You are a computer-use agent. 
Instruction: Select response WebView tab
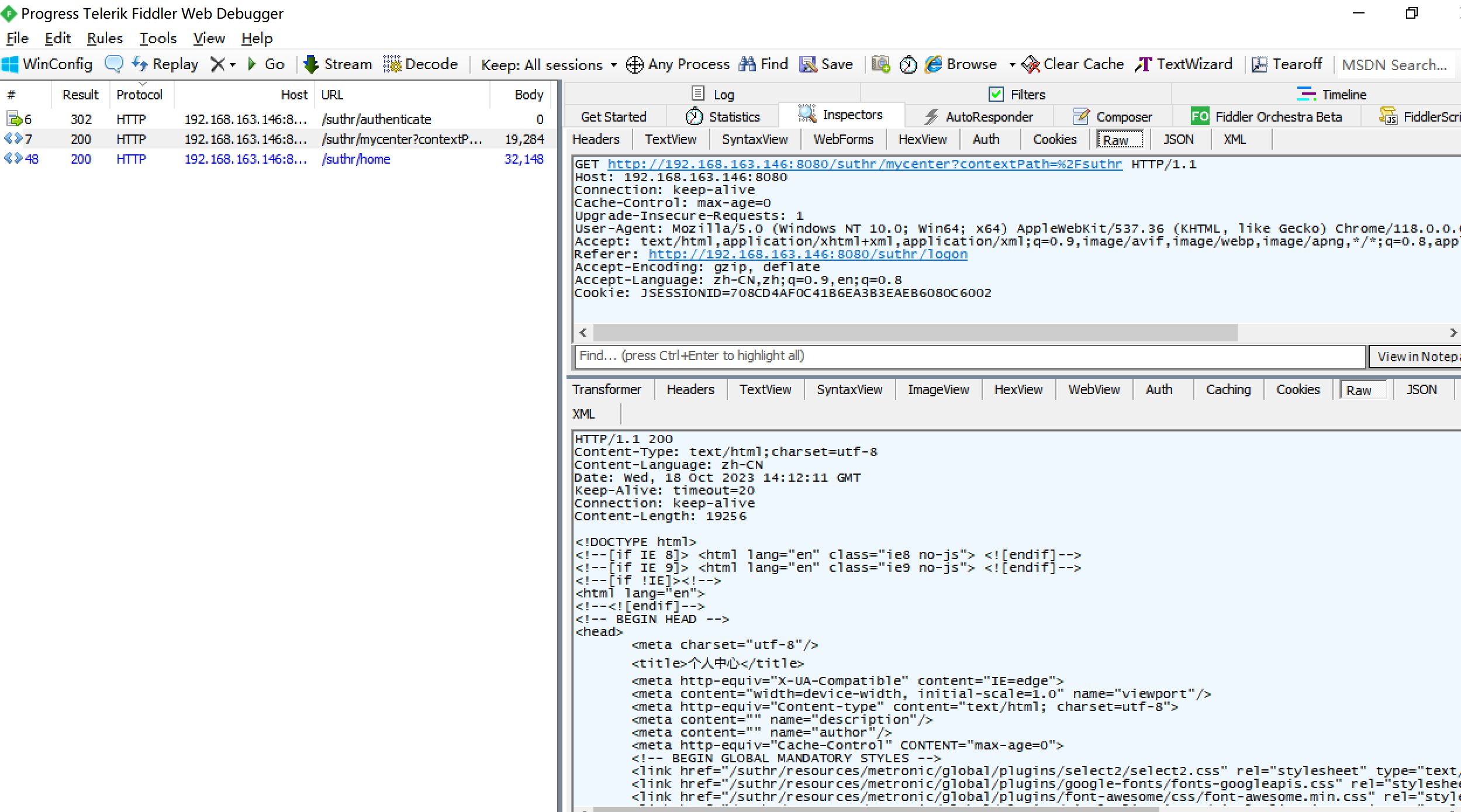pyautogui.click(x=1094, y=390)
